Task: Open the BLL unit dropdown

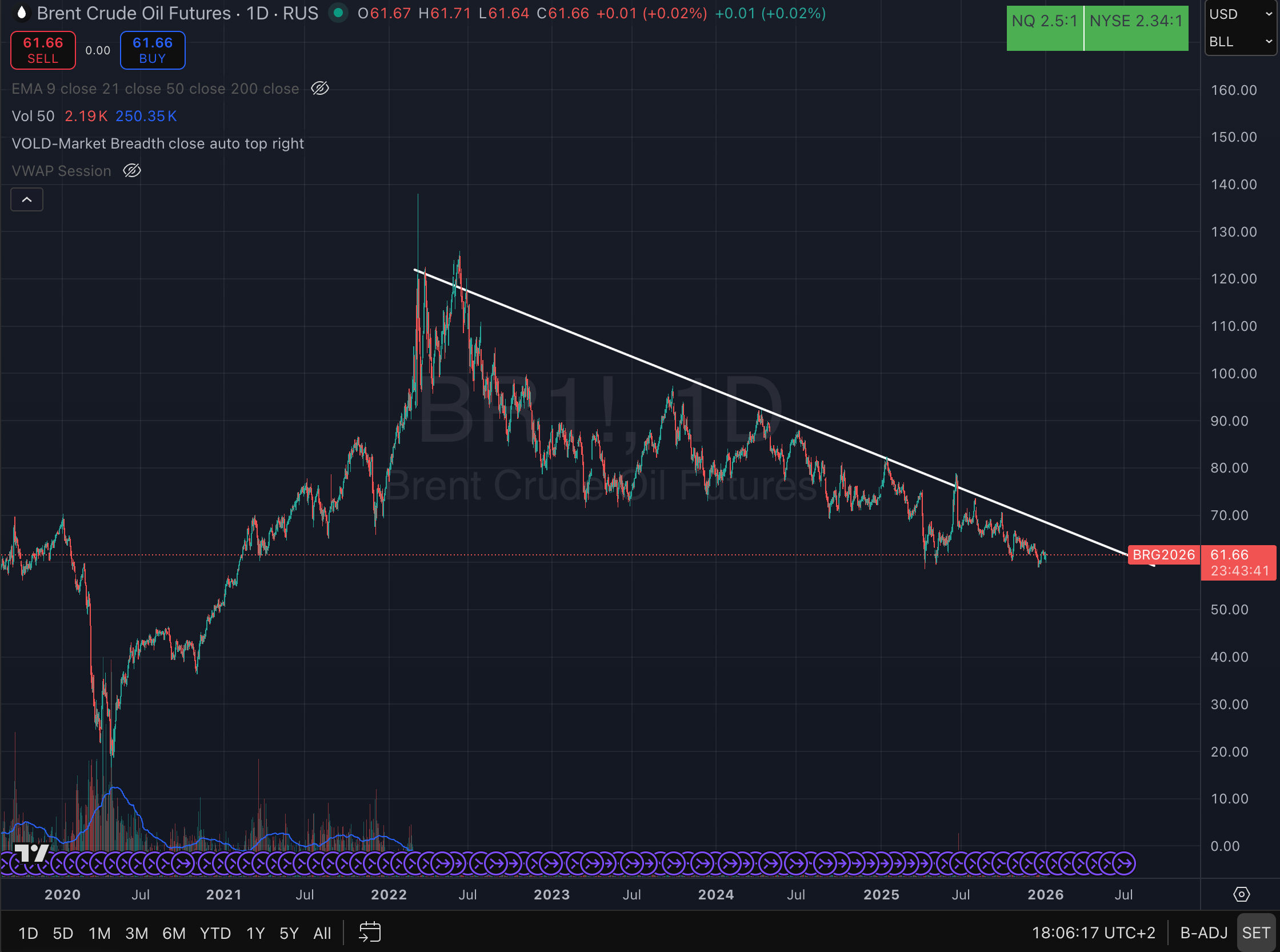Action: point(1240,42)
